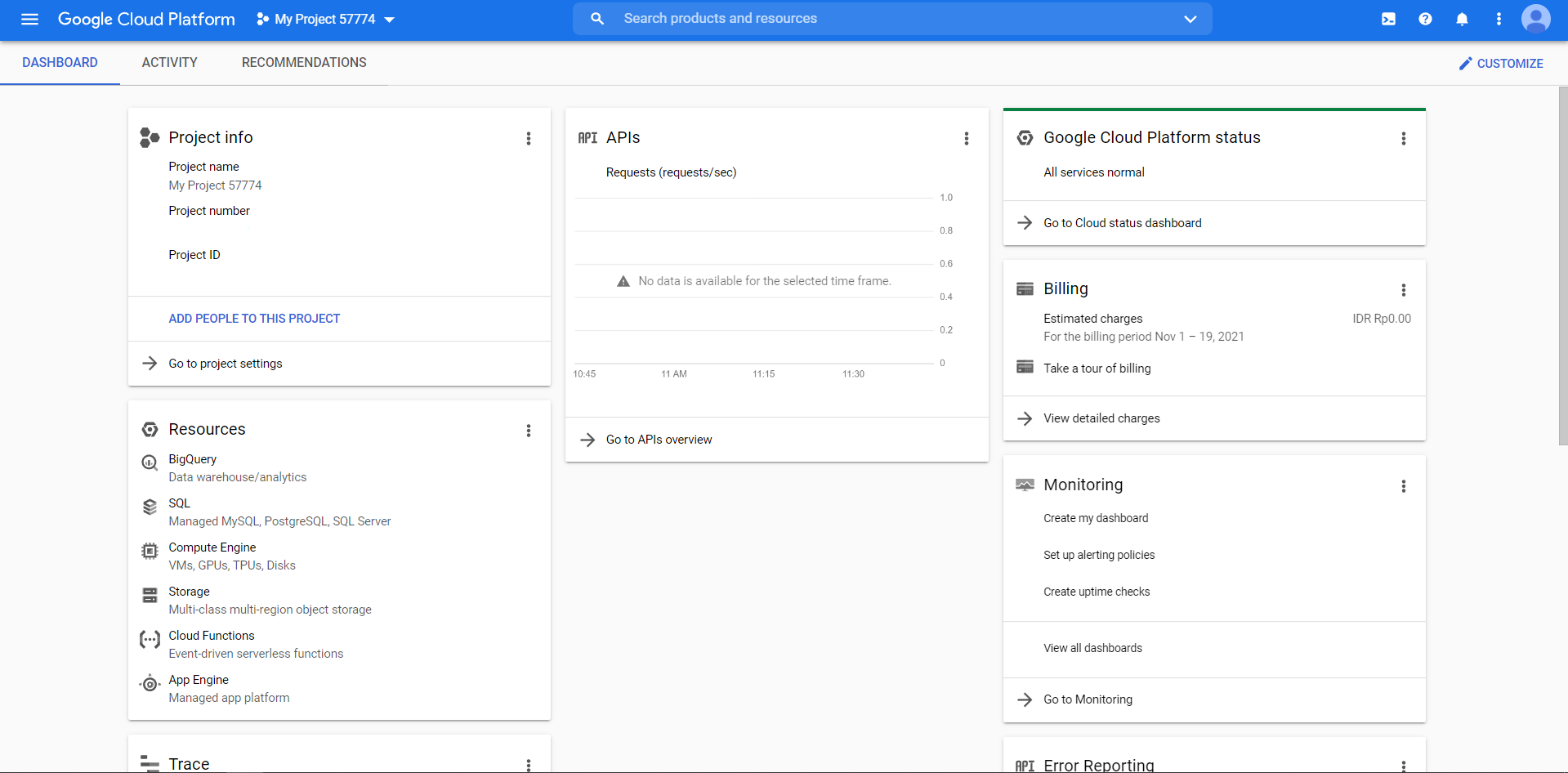
Task: Click the search magnifier icon
Action: (597, 19)
